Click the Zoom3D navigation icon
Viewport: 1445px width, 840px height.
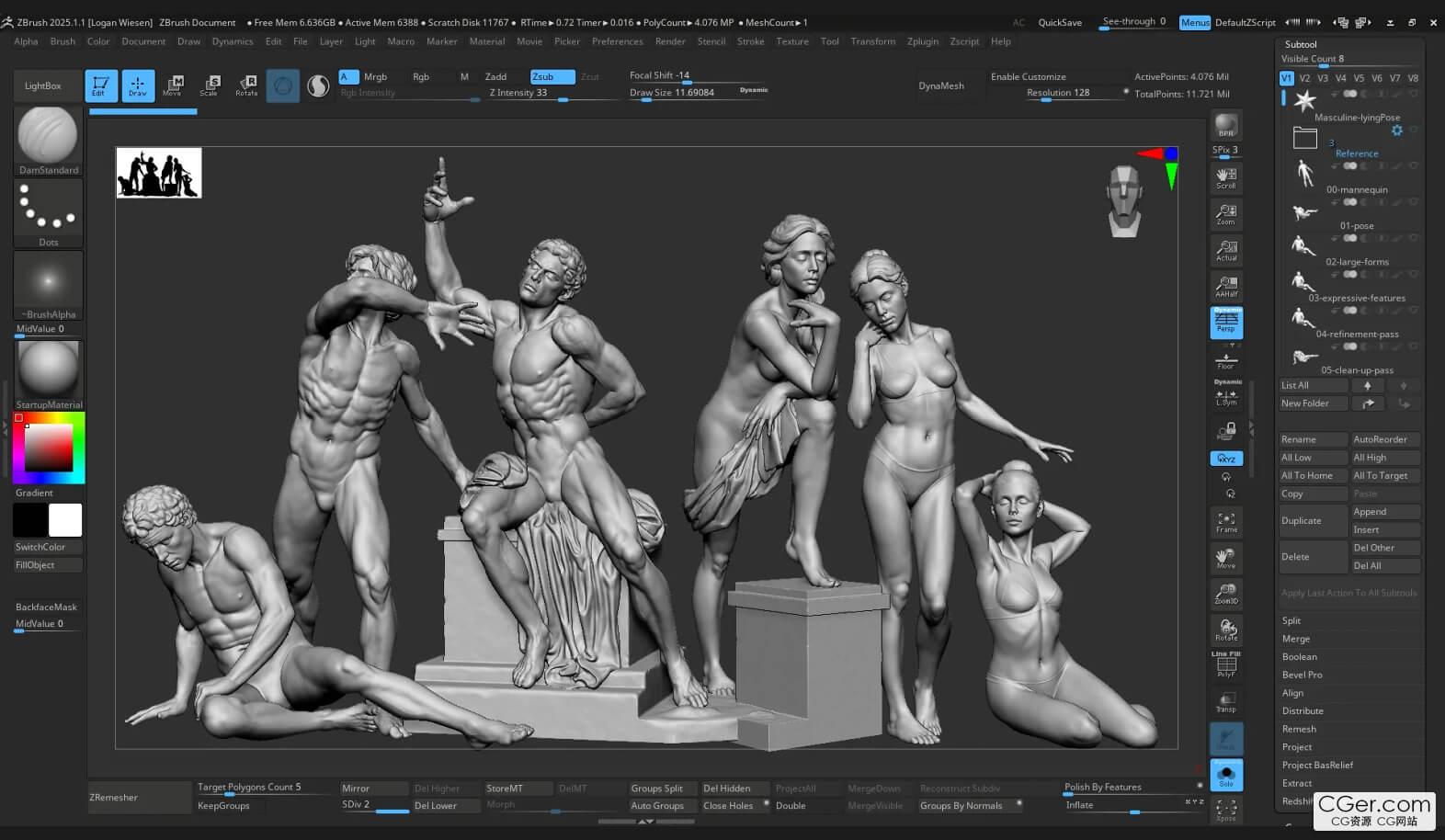(x=1225, y=594)
